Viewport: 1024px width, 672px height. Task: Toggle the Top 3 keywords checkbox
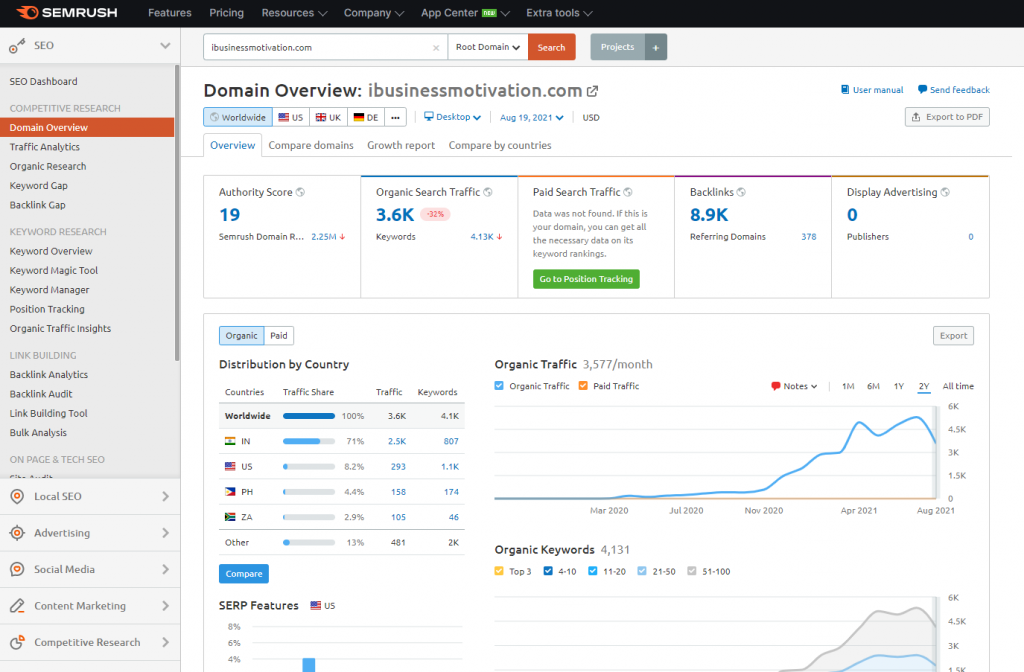click(499, 571)
